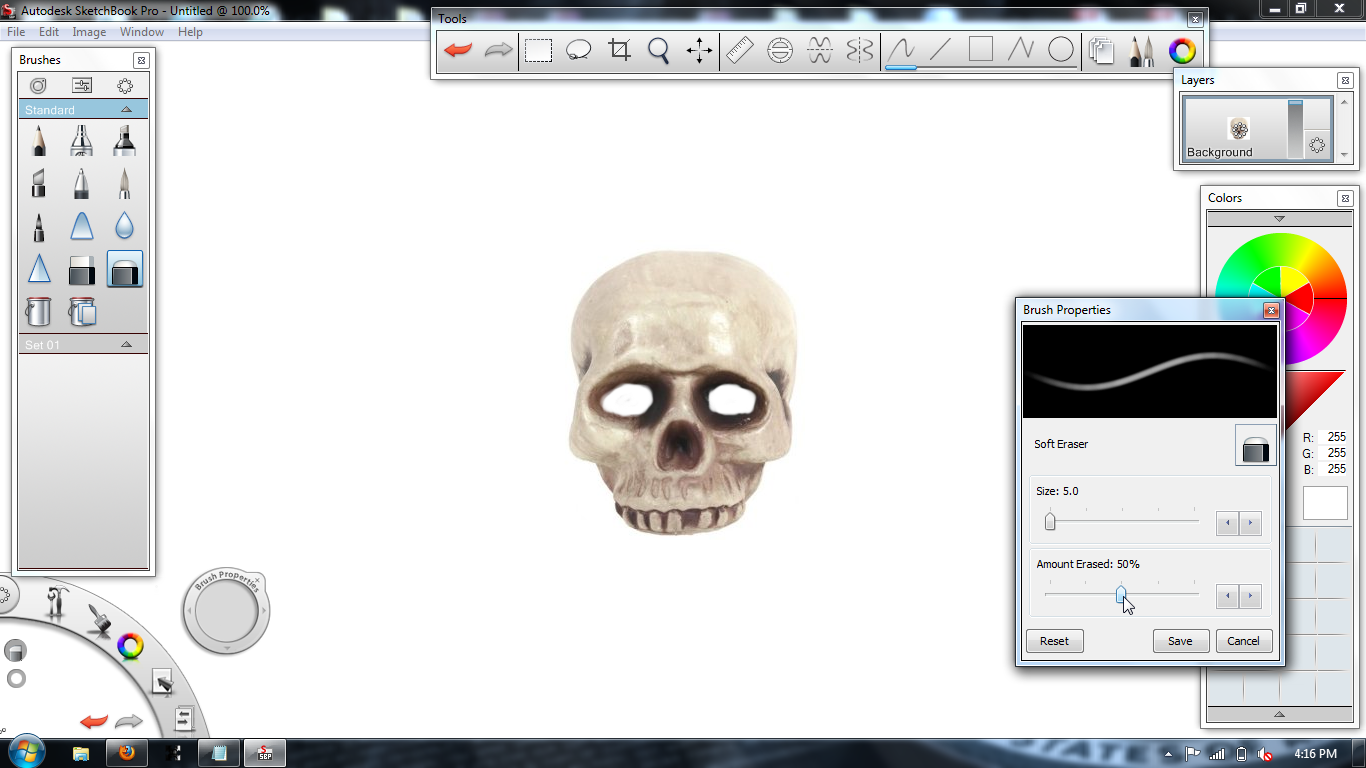The width and height of the screenshot is (1366, 768).
Task: Turn on vertical symmetry in Tools
Action: tap(860, 50)
